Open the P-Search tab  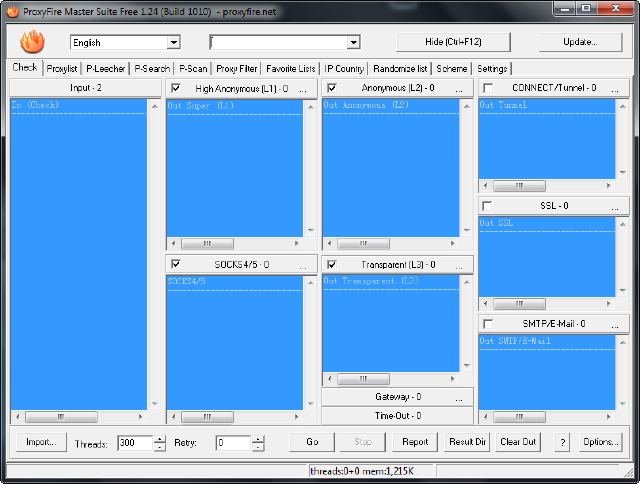152,69
